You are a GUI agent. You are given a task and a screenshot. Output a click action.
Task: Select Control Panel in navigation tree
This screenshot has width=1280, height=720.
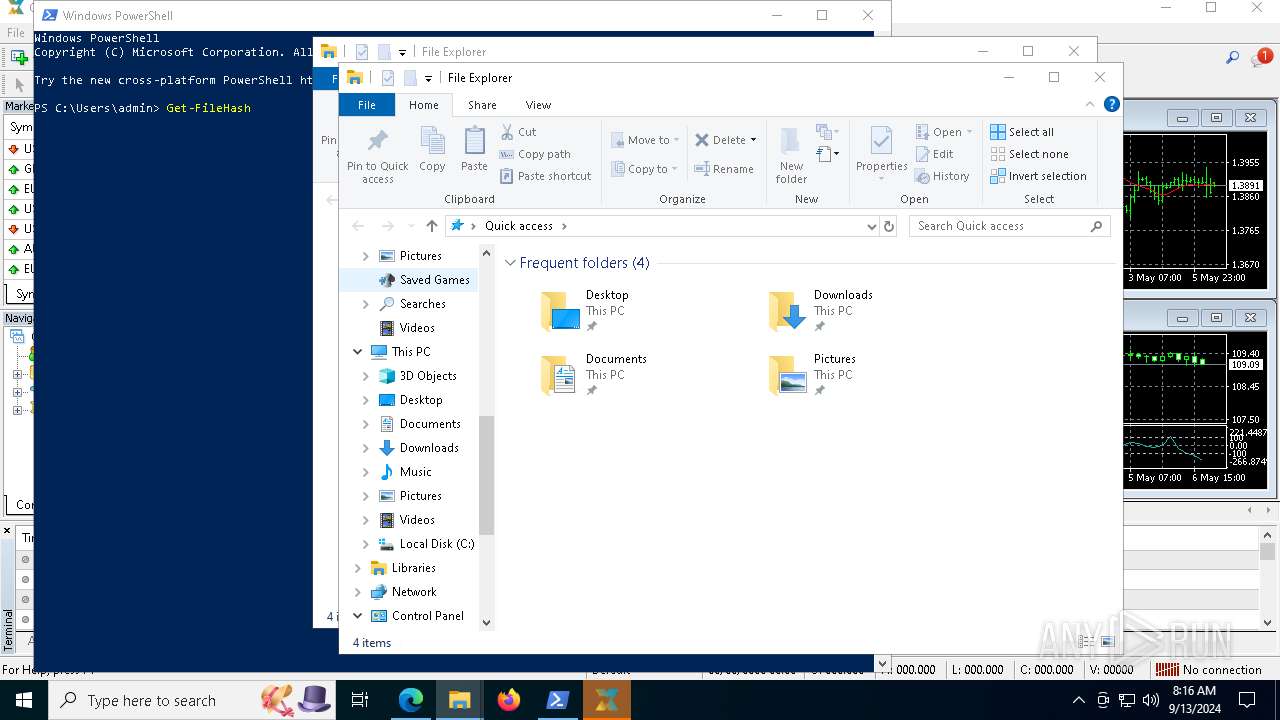tap(417, 616)
